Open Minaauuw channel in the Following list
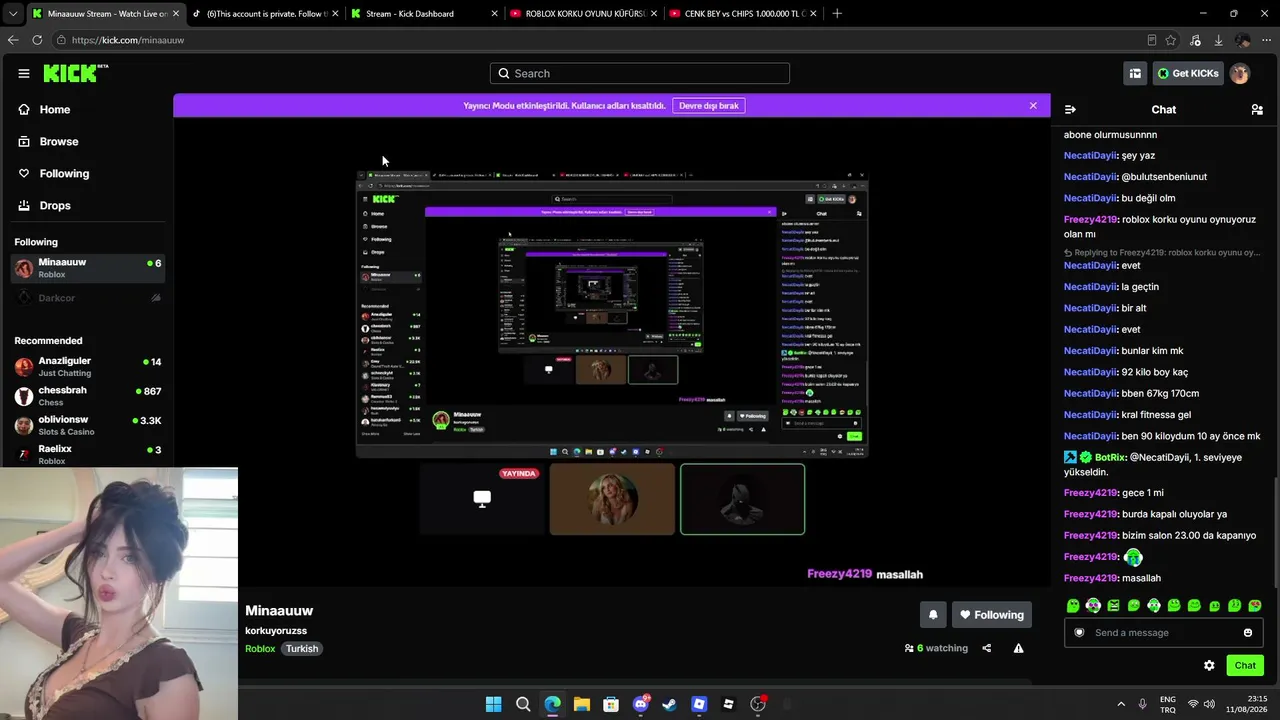1280x720 pixels. click(x=88, y=268)
